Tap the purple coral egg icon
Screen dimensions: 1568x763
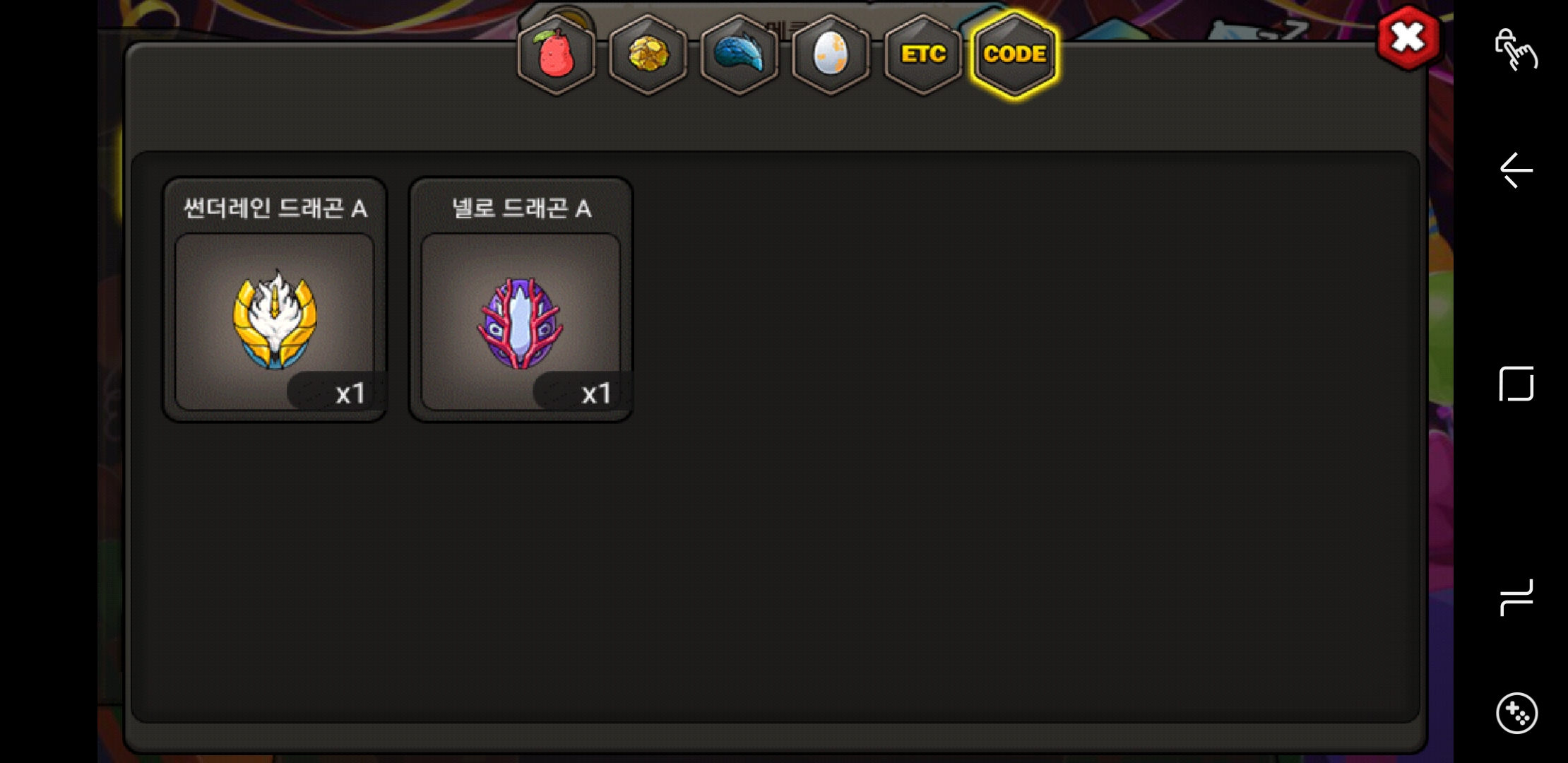pos(521,323)
